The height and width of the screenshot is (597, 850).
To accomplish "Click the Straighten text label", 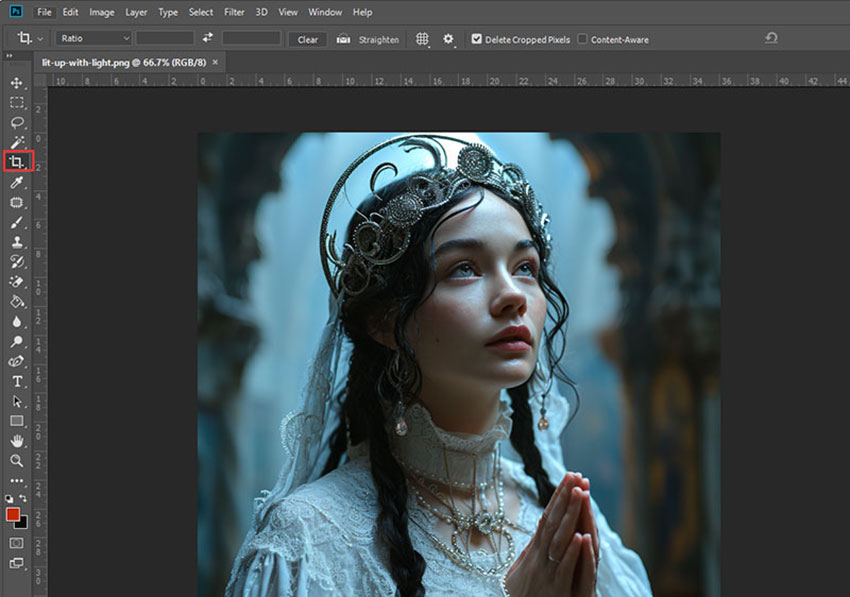I will [379, 40].
